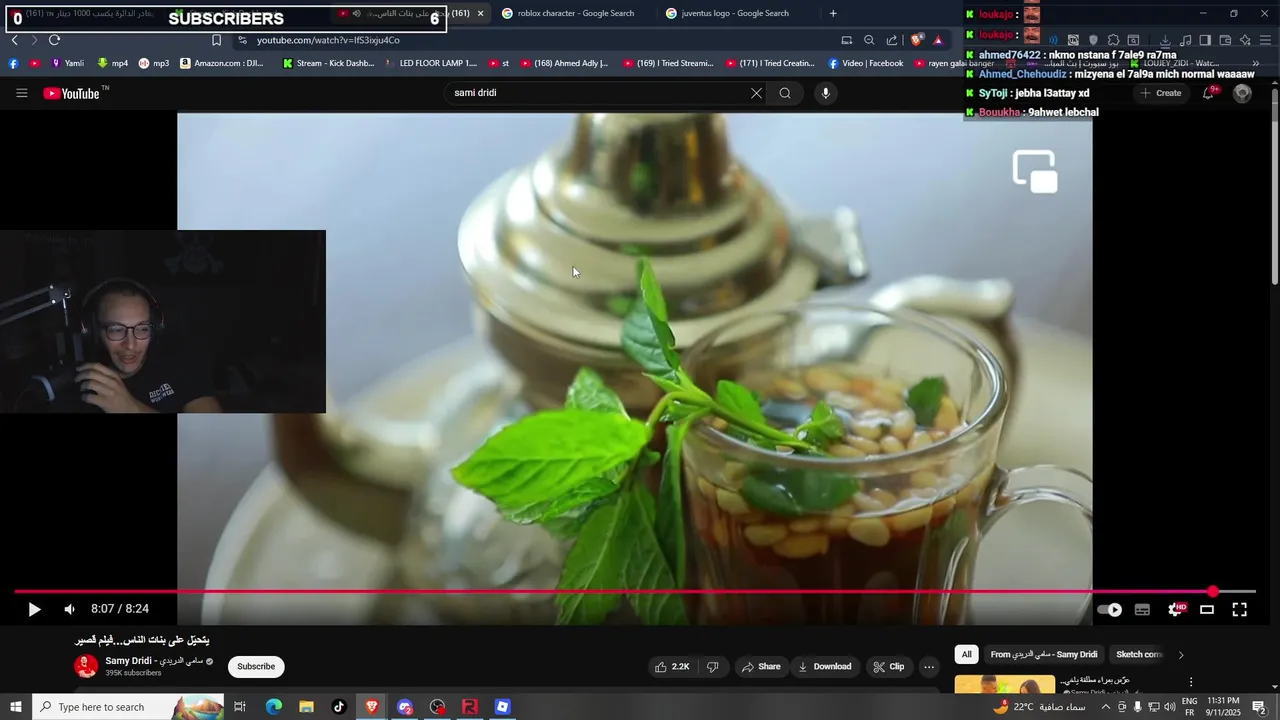This screenshot has height=720, width=1280.
Task: Open "Amazon.com : DJI..." bookmark
Action: pos(222,63)
